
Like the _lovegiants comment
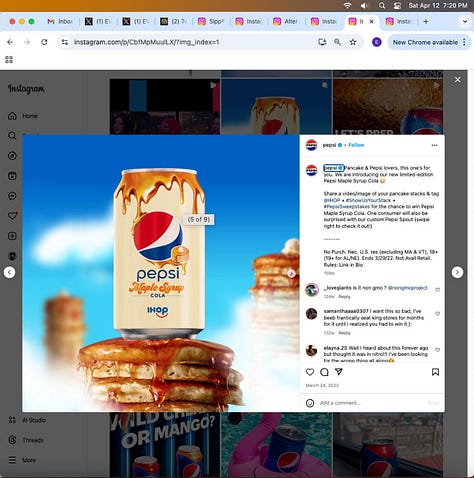click(x=438, y=290)
